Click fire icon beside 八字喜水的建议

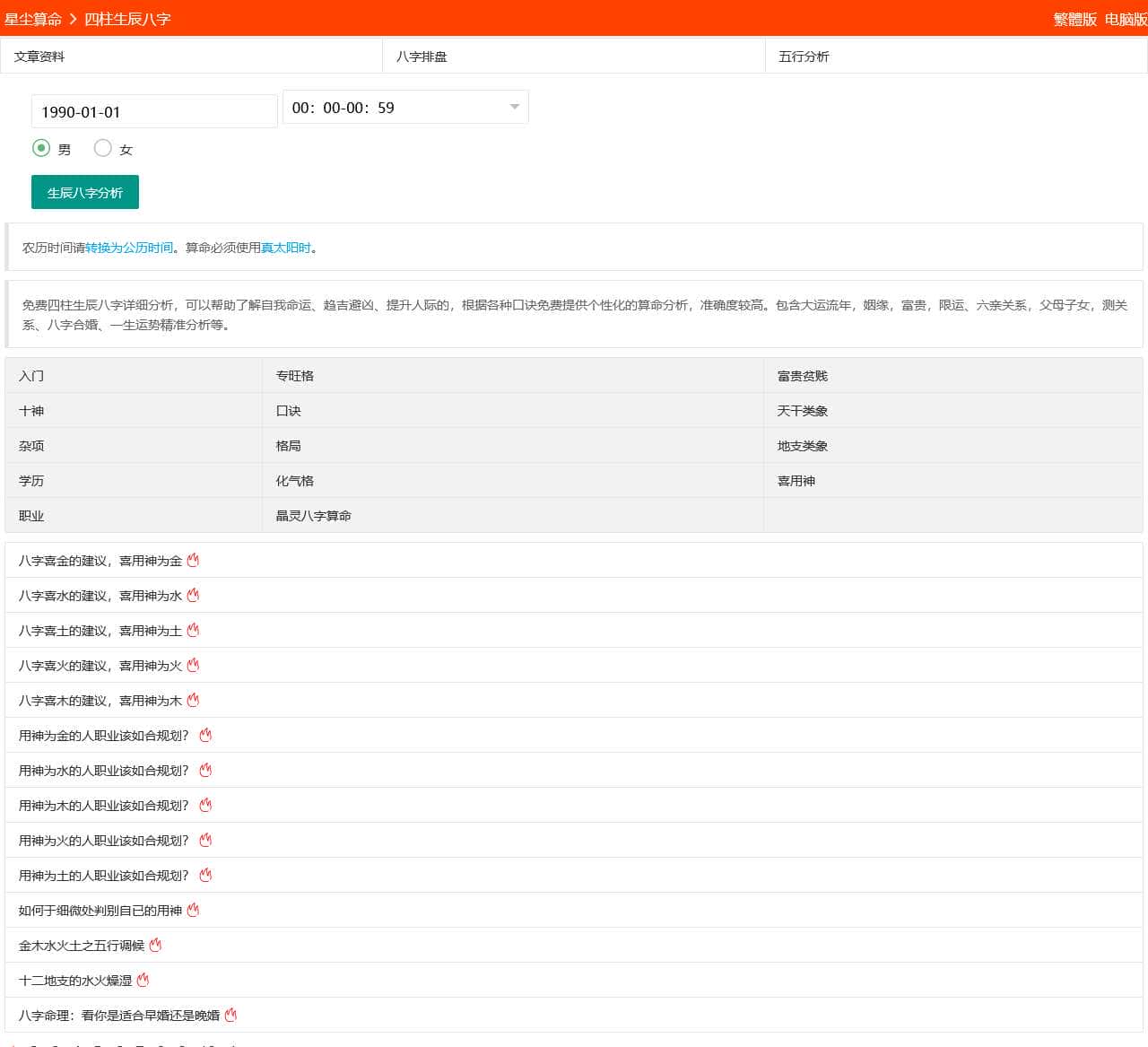(x=193, y=596)
